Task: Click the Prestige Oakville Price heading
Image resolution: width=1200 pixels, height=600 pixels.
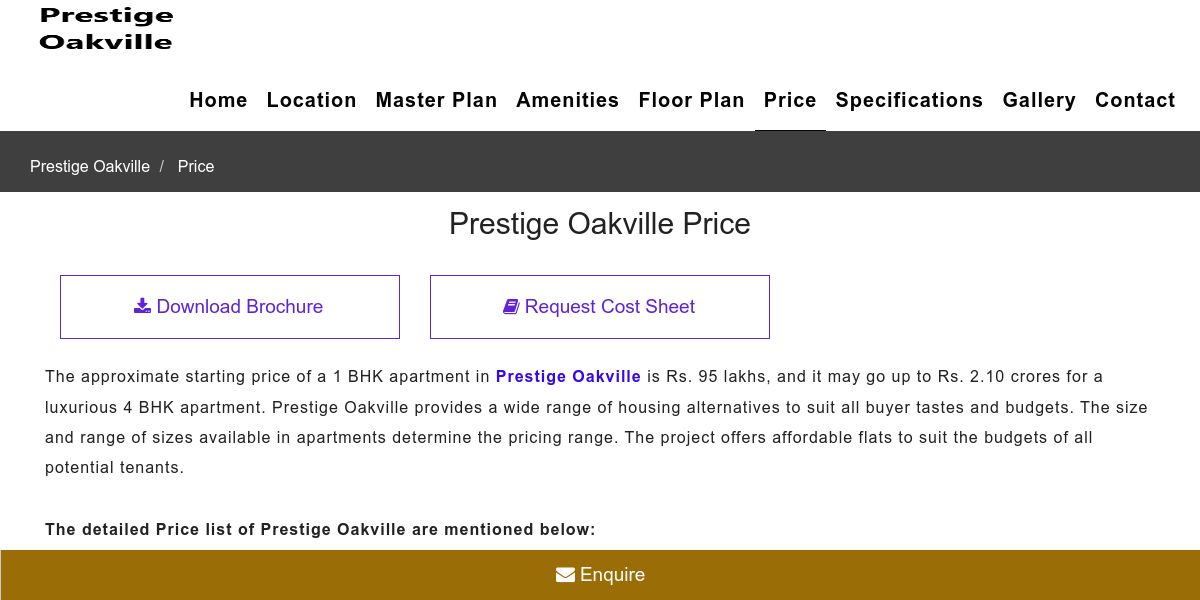Action: [599, 223]
